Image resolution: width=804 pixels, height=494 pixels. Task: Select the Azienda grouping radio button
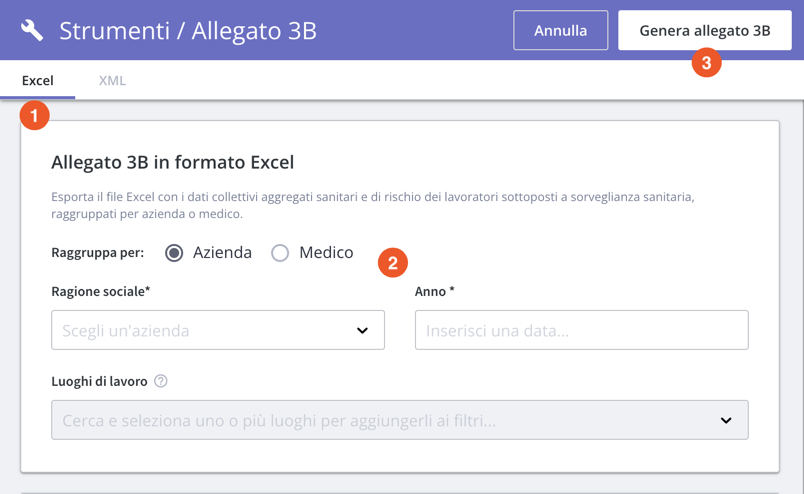pyautogui.click(x=174, y=253)
